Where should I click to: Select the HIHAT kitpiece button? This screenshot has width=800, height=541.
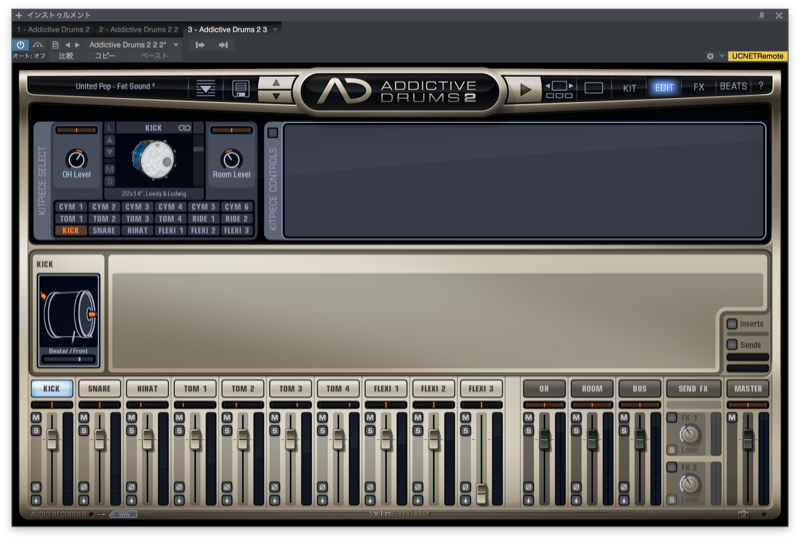coord(137,231)
